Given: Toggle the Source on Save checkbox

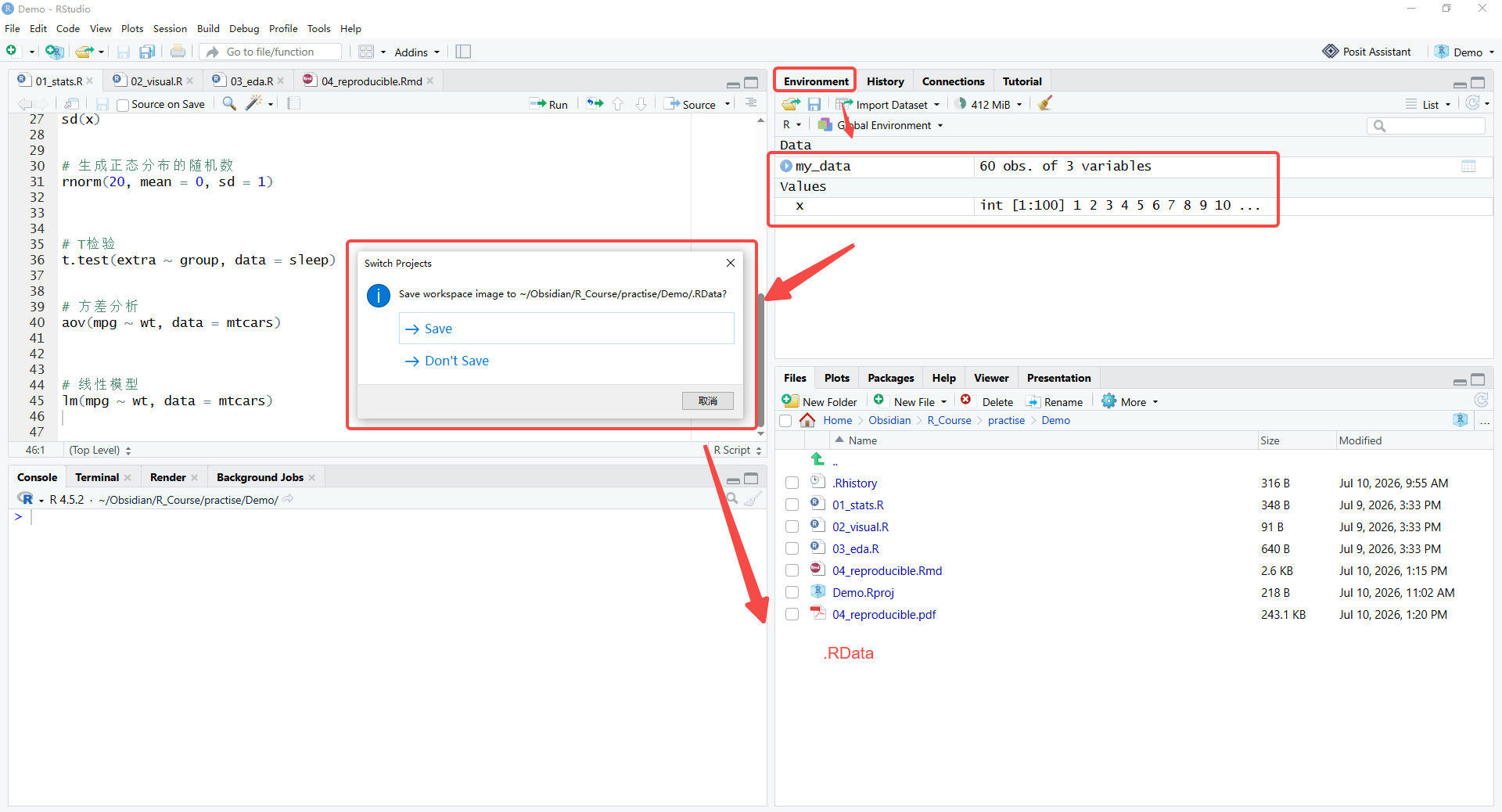Looking at the screenshot, I should point(123,105).
